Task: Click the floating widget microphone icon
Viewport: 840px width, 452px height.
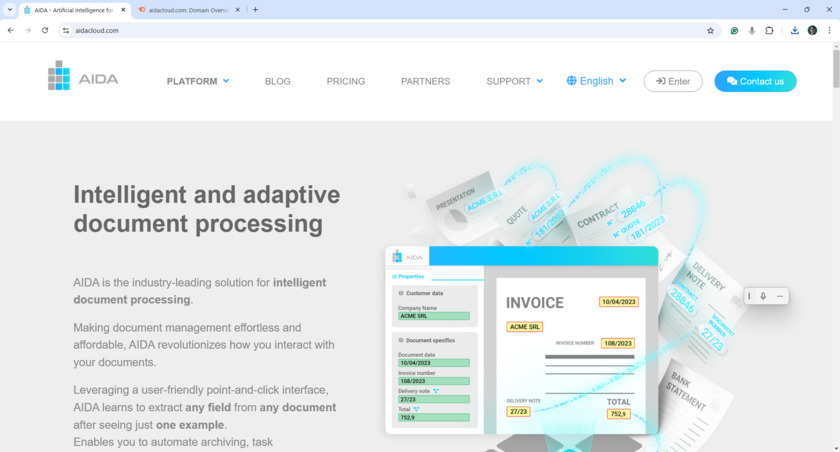Action: point(763,296)
